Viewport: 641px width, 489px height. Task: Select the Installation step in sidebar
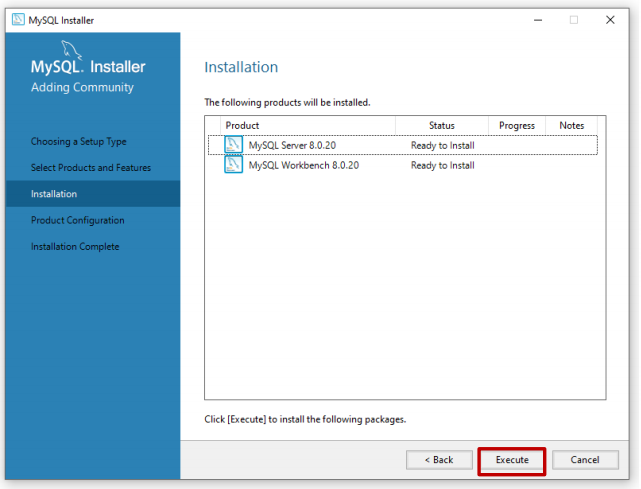[93, 194]
